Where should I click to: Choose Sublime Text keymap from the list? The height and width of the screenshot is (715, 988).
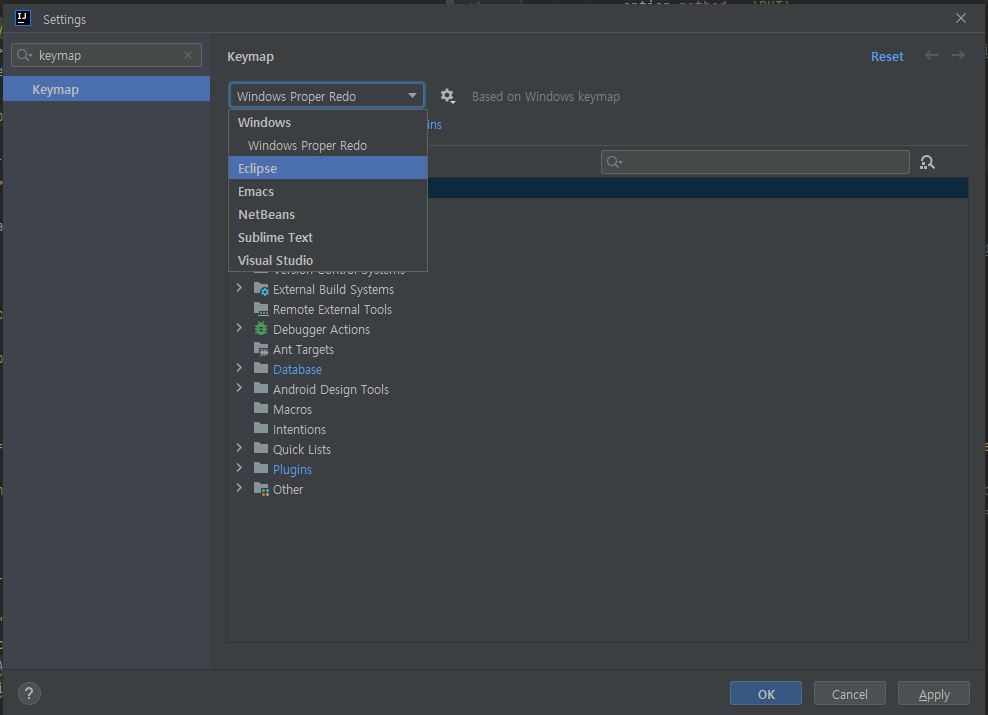click(328, 237)
